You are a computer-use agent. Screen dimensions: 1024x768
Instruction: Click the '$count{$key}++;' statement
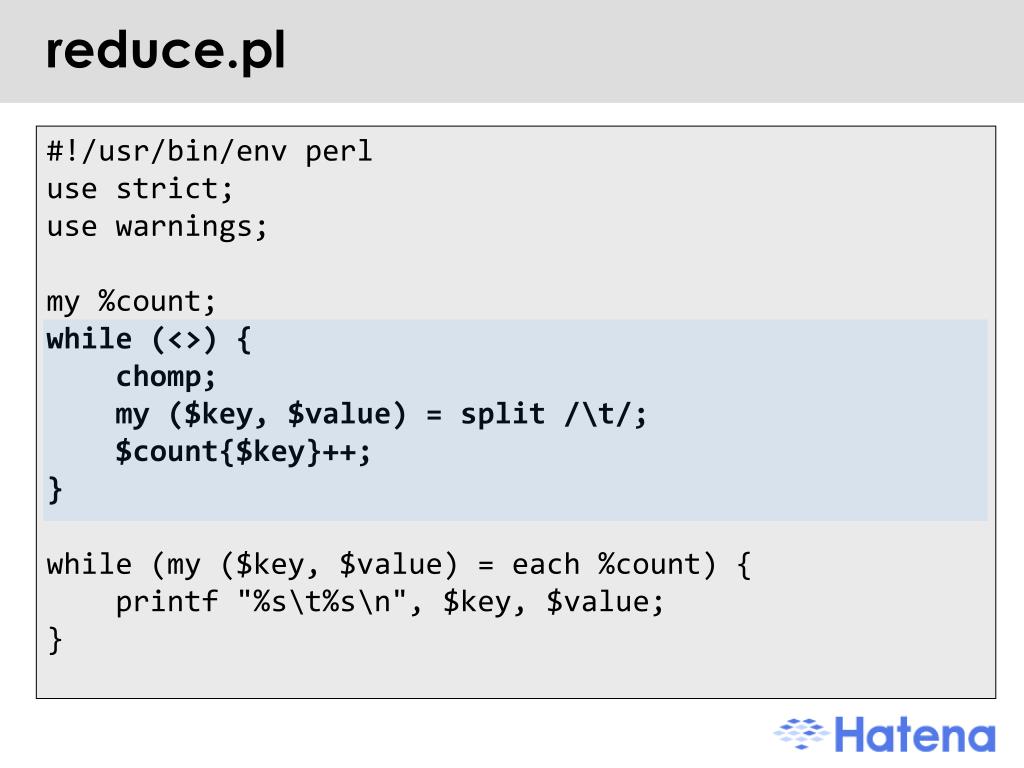tap(243, 452)
